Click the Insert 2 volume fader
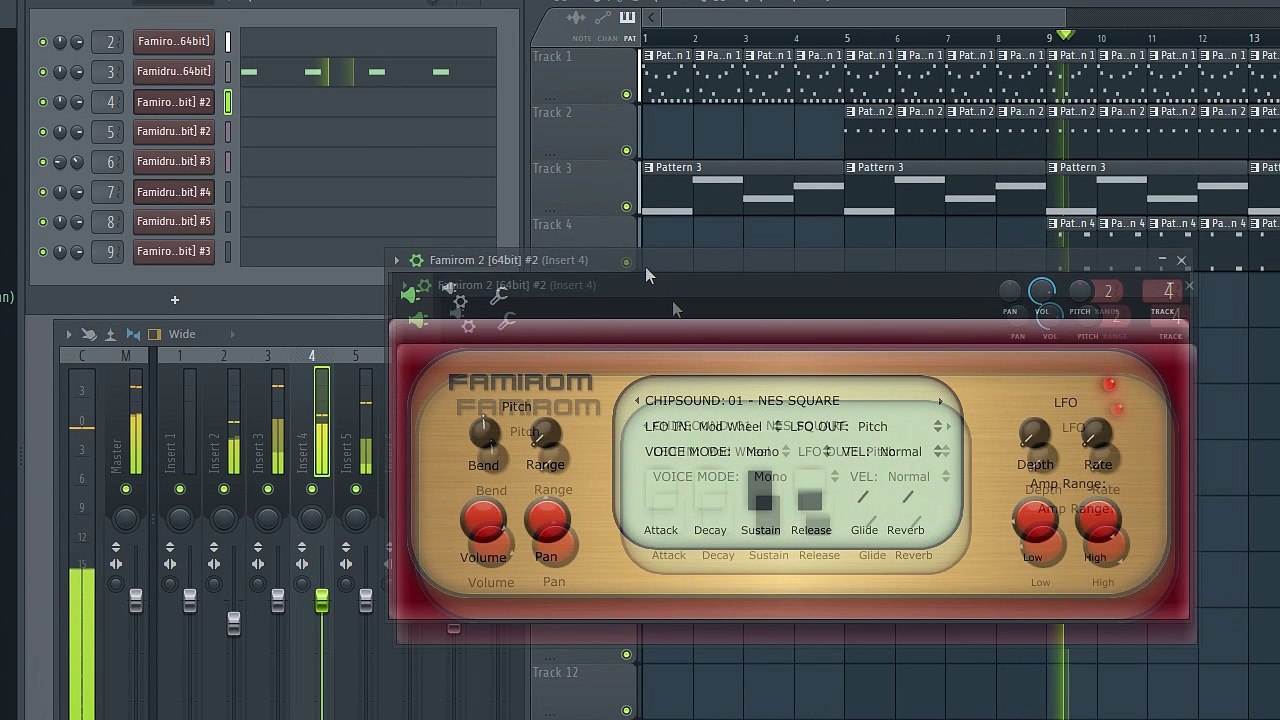Image resolution: width=1280 pixels, height=720 pixels. pyautogui.click(x=234, y=623)
